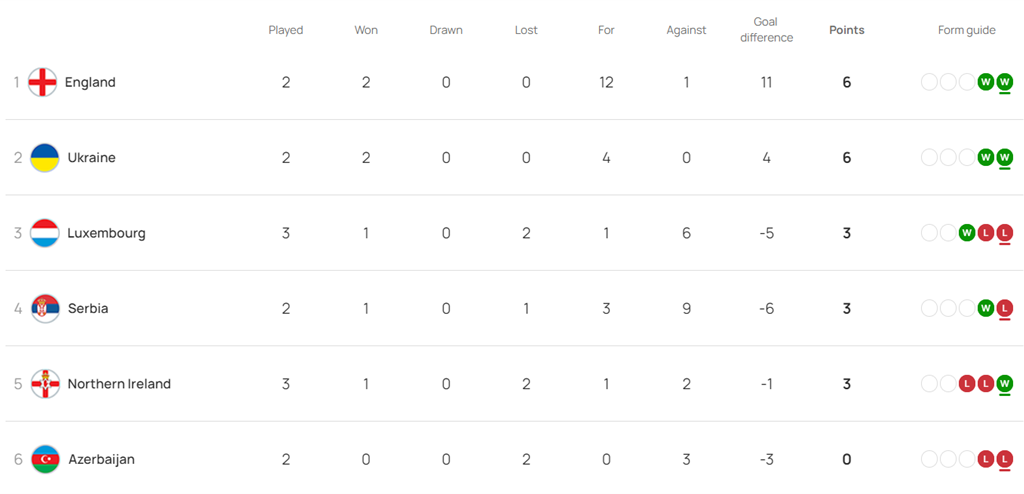This screenshot has height=494, width=1024.
Task: Open the Ukraine team link
Action: [91, 158]
